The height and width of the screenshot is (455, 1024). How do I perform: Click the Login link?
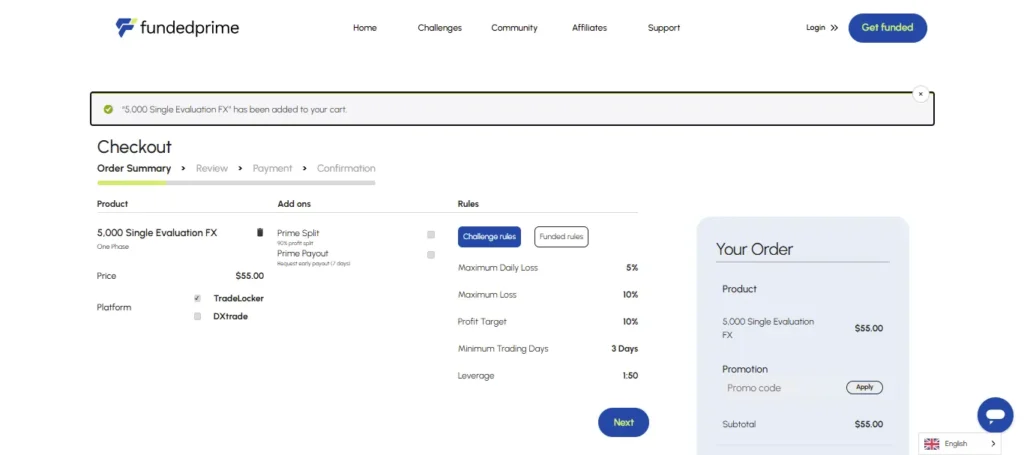pos(816,27)
